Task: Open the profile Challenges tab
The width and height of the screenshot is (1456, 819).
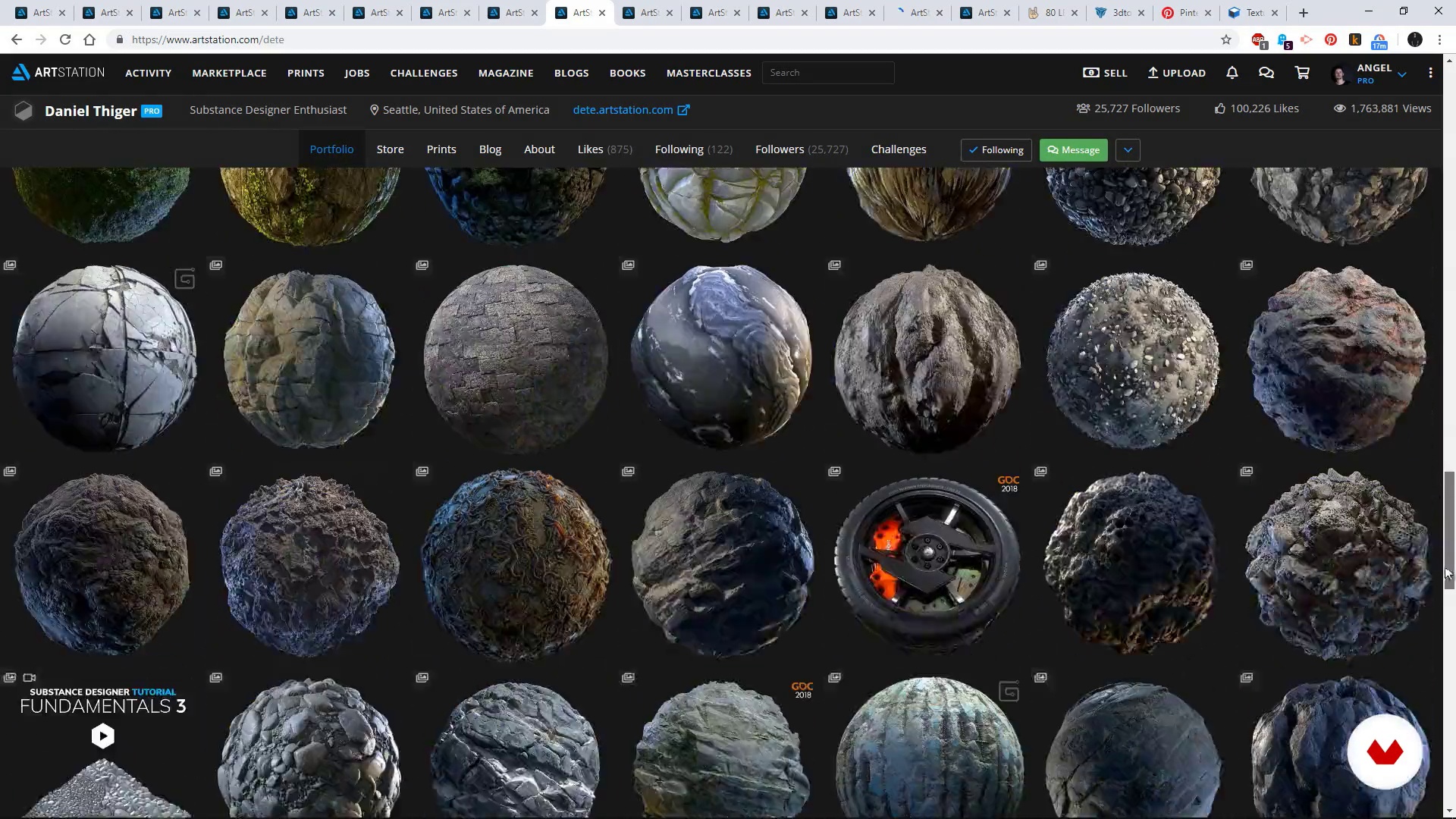Action: 899,149
